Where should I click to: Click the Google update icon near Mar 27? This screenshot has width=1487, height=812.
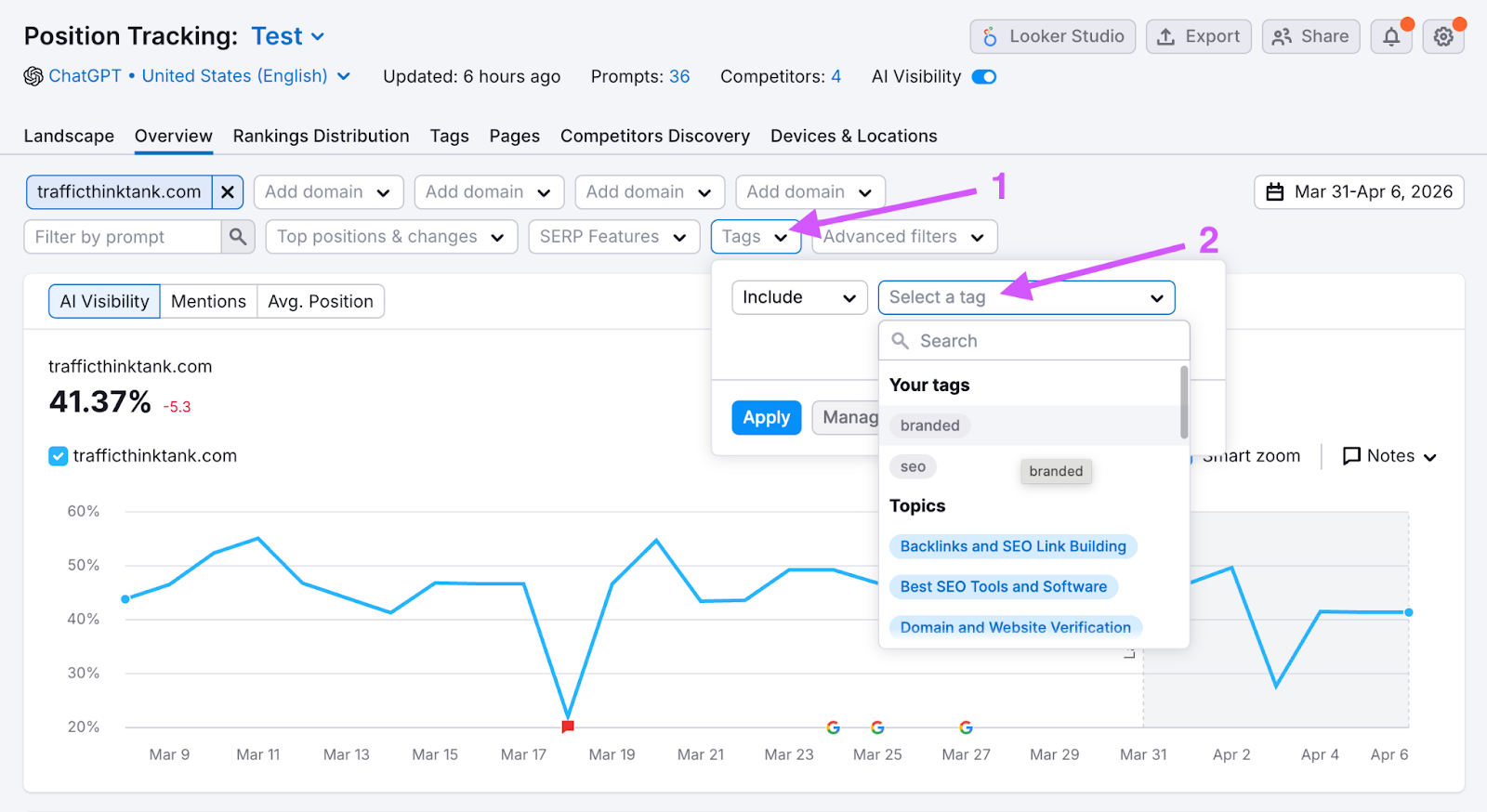(966, 727)
